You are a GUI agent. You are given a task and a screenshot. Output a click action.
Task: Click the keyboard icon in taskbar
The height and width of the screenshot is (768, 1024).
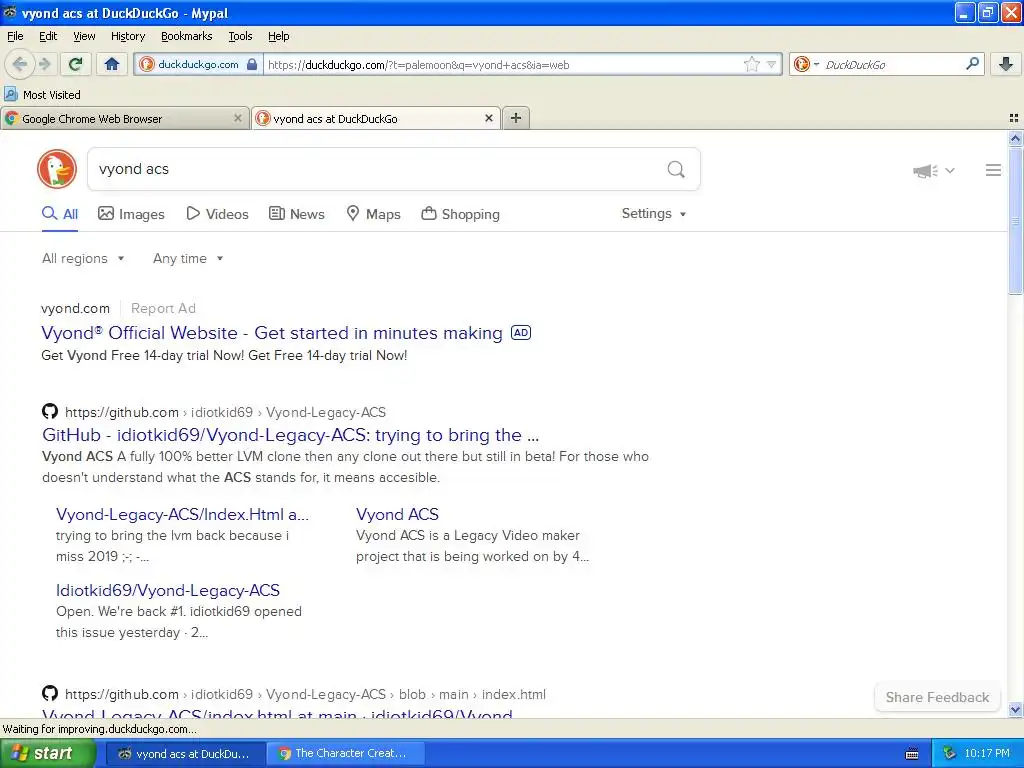pyautogui.click(x=912, y=754)
